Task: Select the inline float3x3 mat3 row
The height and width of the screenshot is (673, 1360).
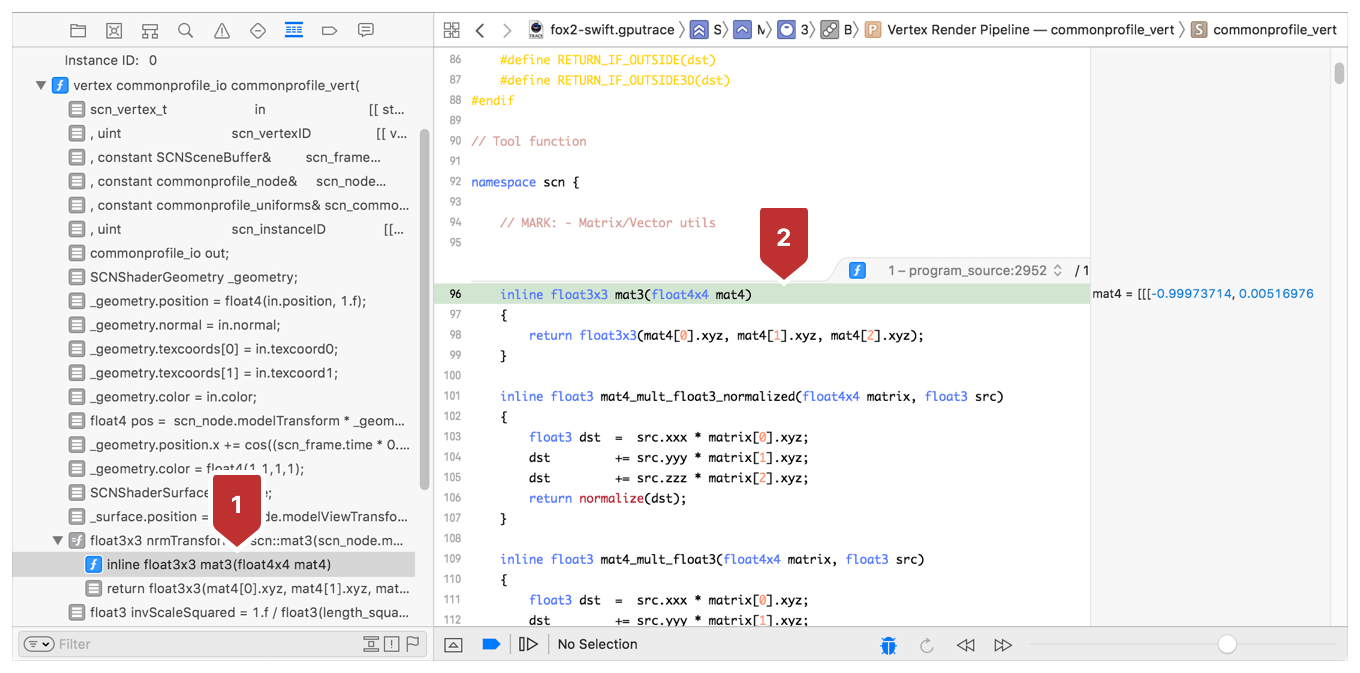Action: (x=214, y=565)
